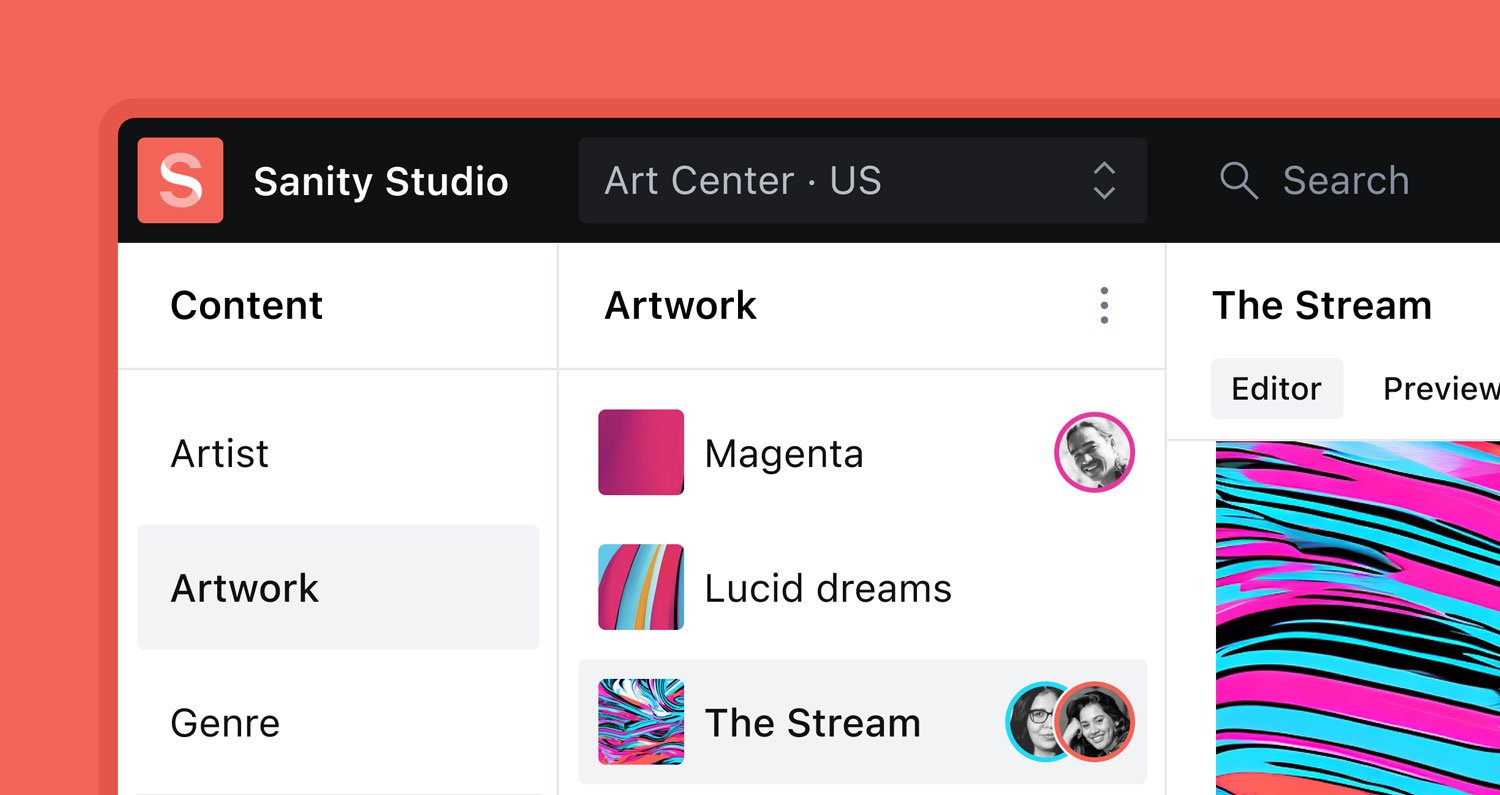Screen dimensions: 1500x795
Task: Click the large Stream artwork image
Action: (1358, 618)
